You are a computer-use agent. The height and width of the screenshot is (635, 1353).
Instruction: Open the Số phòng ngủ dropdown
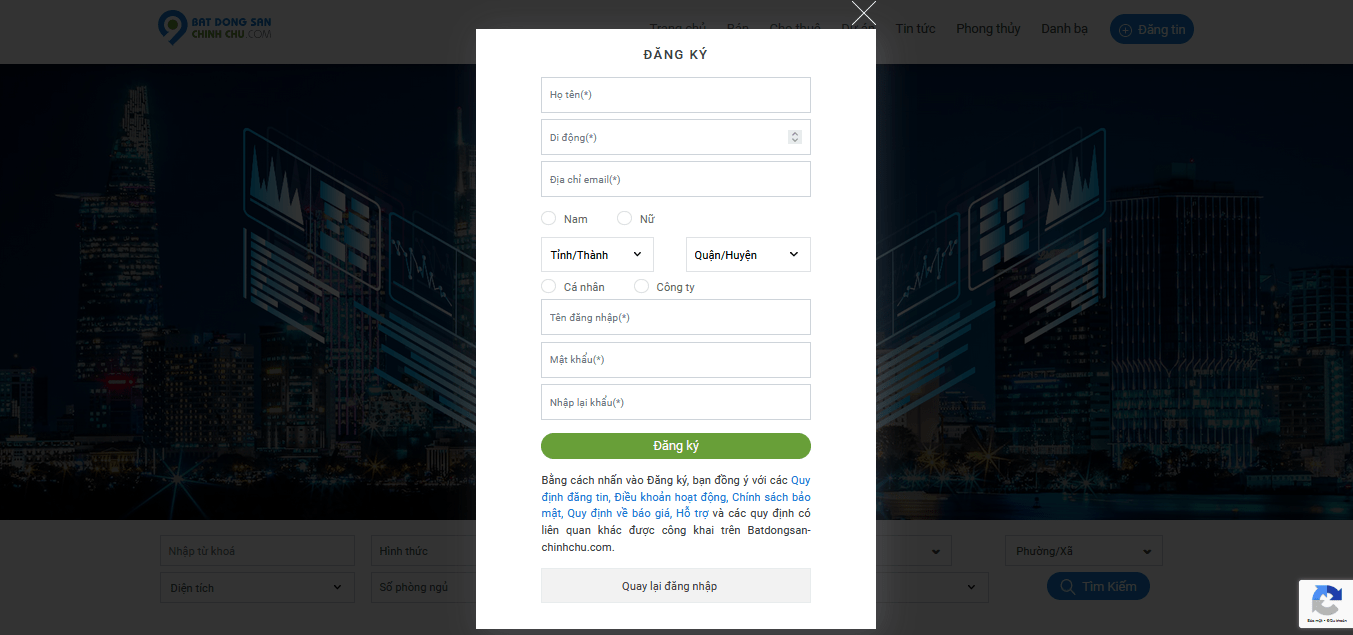pos(423,587)
